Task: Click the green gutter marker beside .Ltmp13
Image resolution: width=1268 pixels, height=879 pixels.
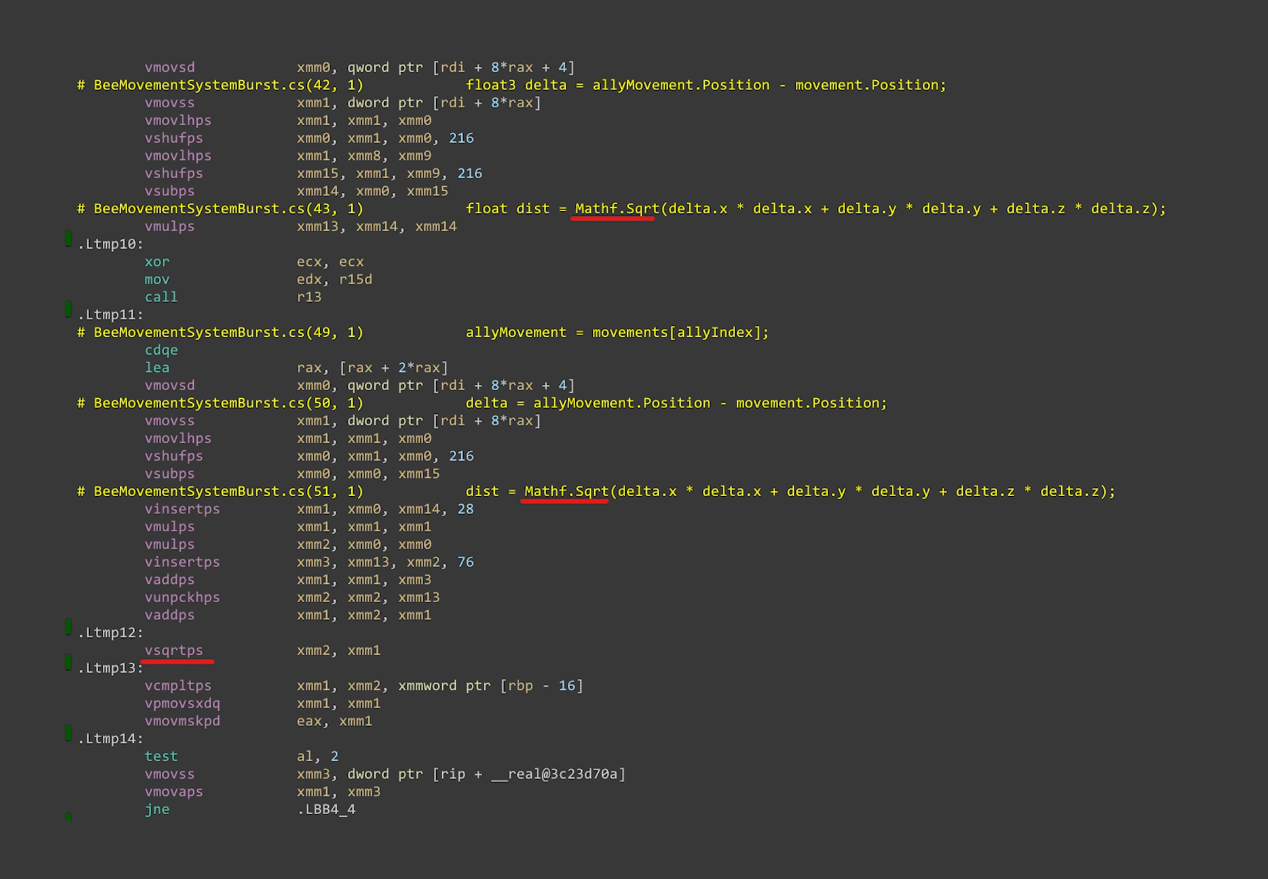Action: [68, 662]
